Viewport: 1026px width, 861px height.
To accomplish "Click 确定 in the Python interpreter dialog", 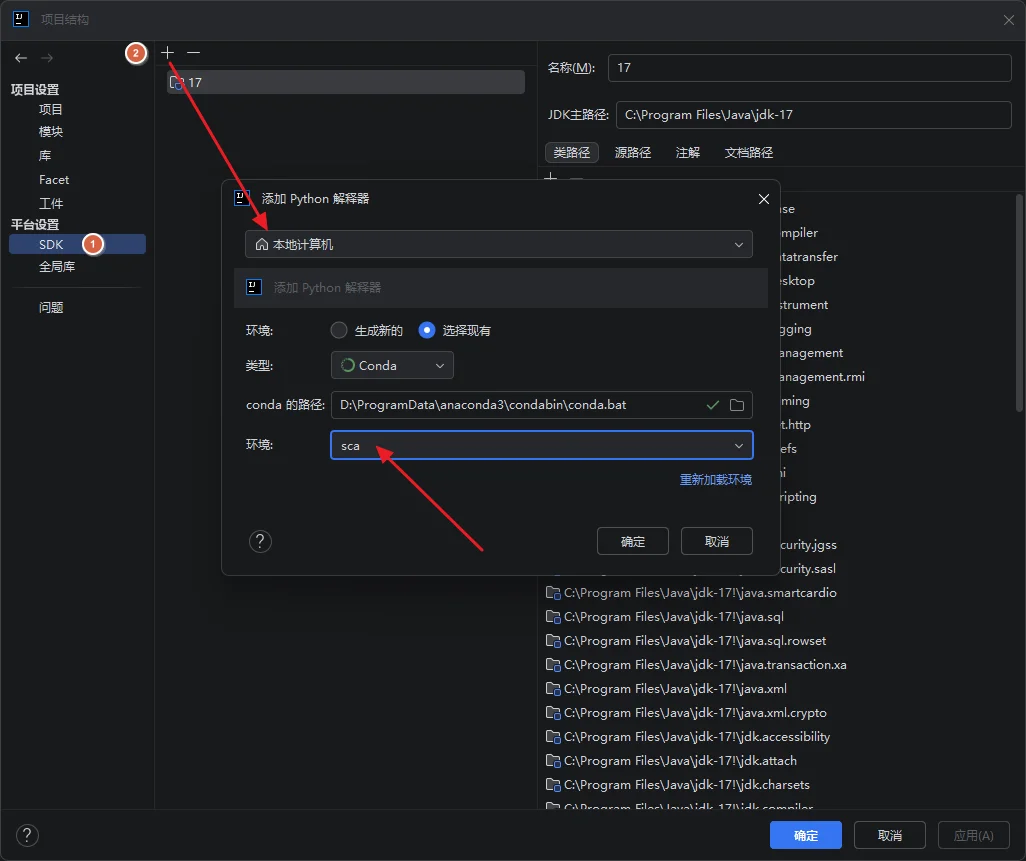I will (x=632, y=541).
